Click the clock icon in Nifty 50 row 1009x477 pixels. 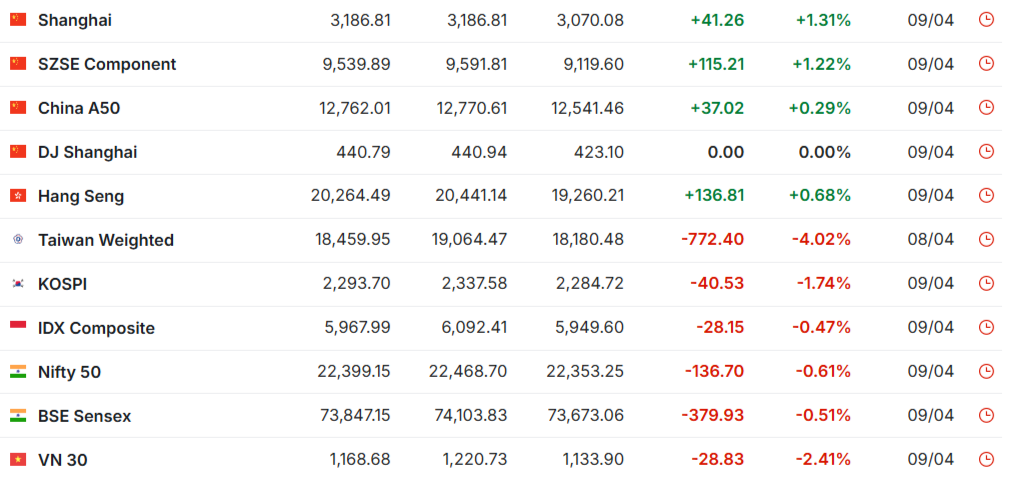point(986,372)
